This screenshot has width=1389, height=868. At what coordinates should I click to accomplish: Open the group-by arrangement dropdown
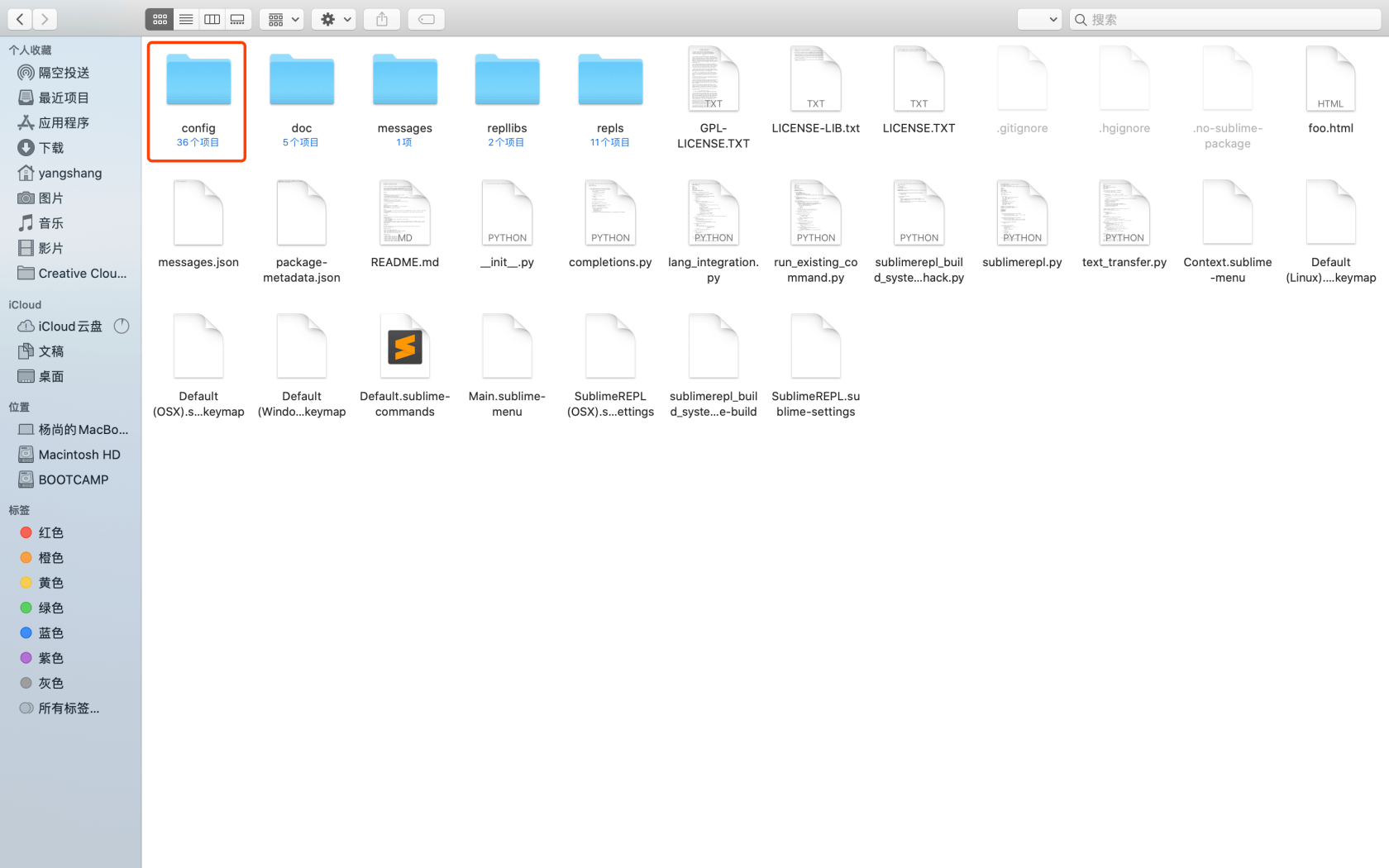(x=282, y=19)
